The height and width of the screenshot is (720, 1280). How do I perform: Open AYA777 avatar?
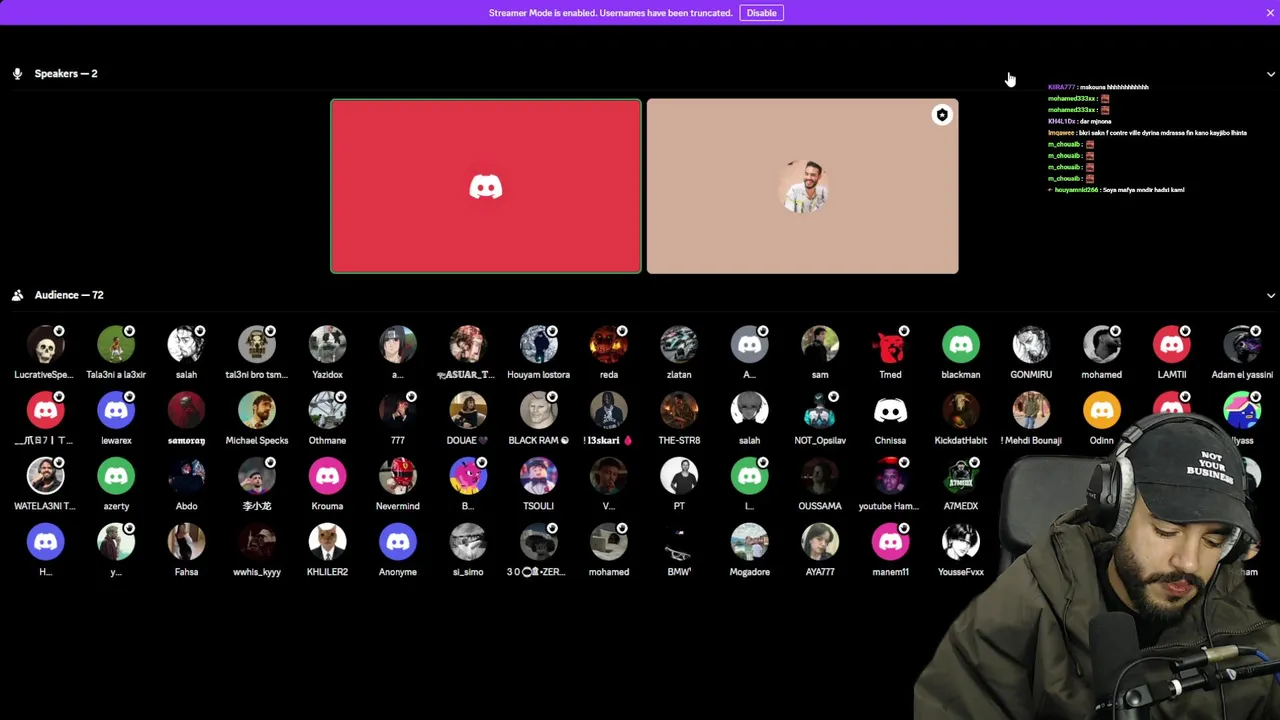[x=820, y=543]
